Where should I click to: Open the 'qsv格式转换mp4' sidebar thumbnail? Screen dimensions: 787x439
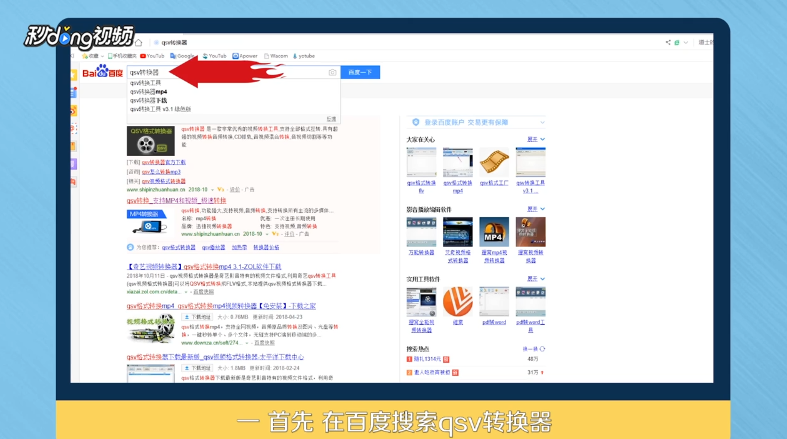458,162
